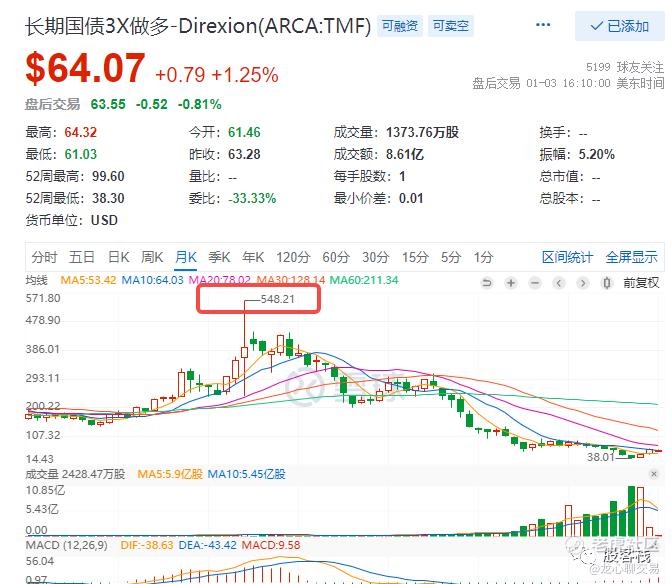Switch to the 周K chart tab

click(152, 257)
